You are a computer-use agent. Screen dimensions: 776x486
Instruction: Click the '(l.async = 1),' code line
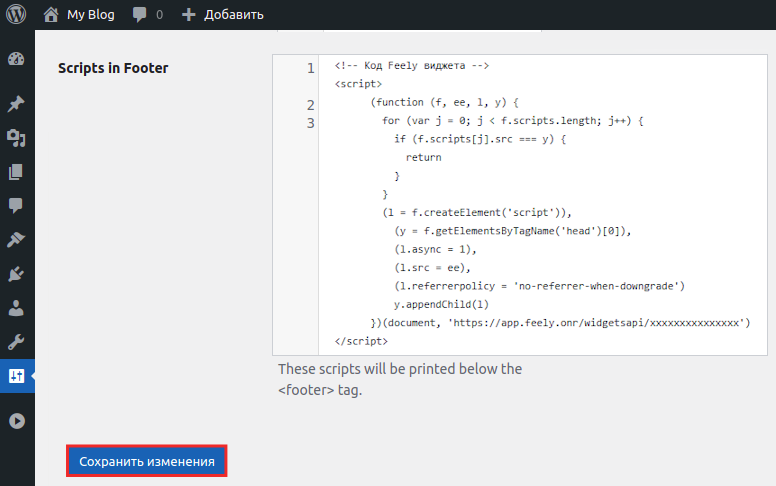[436, 249]
